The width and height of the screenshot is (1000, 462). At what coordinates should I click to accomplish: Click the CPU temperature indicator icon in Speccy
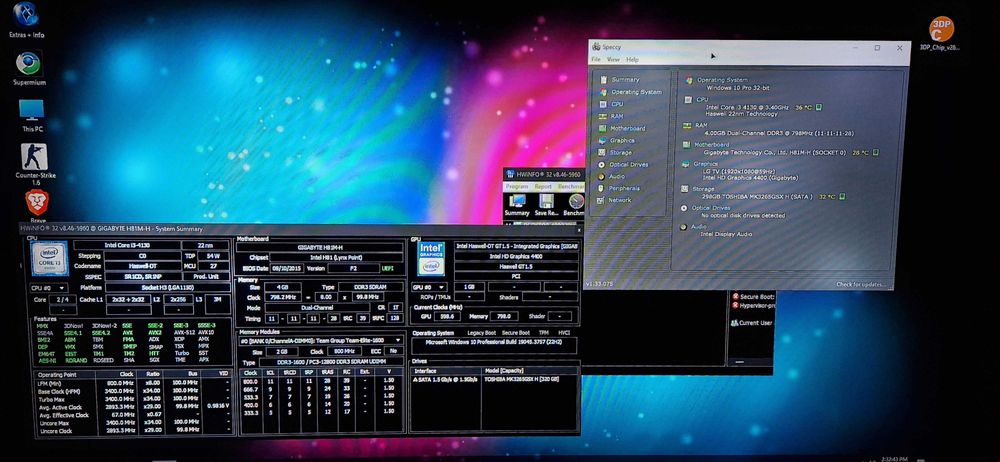(x=818, y=107)
